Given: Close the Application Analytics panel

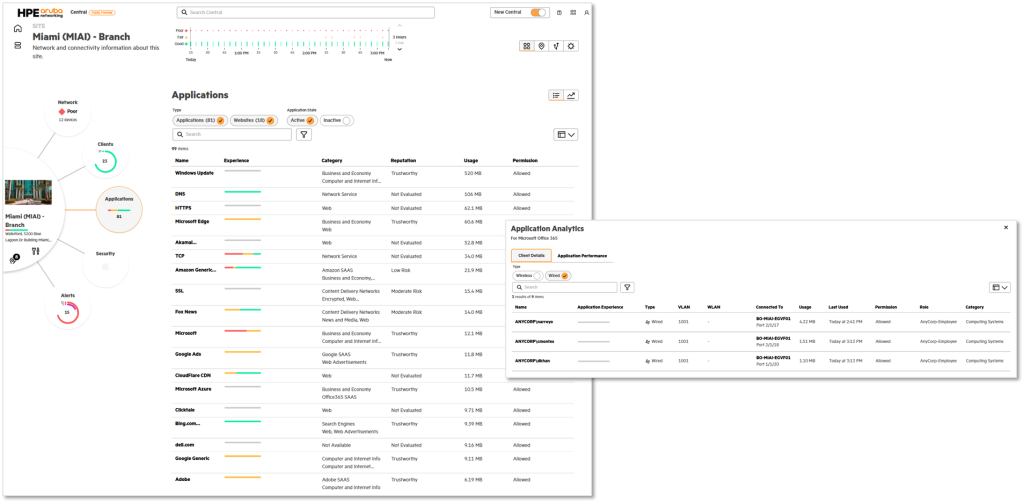Looking at the screenshot, I should pos(1006,227).
